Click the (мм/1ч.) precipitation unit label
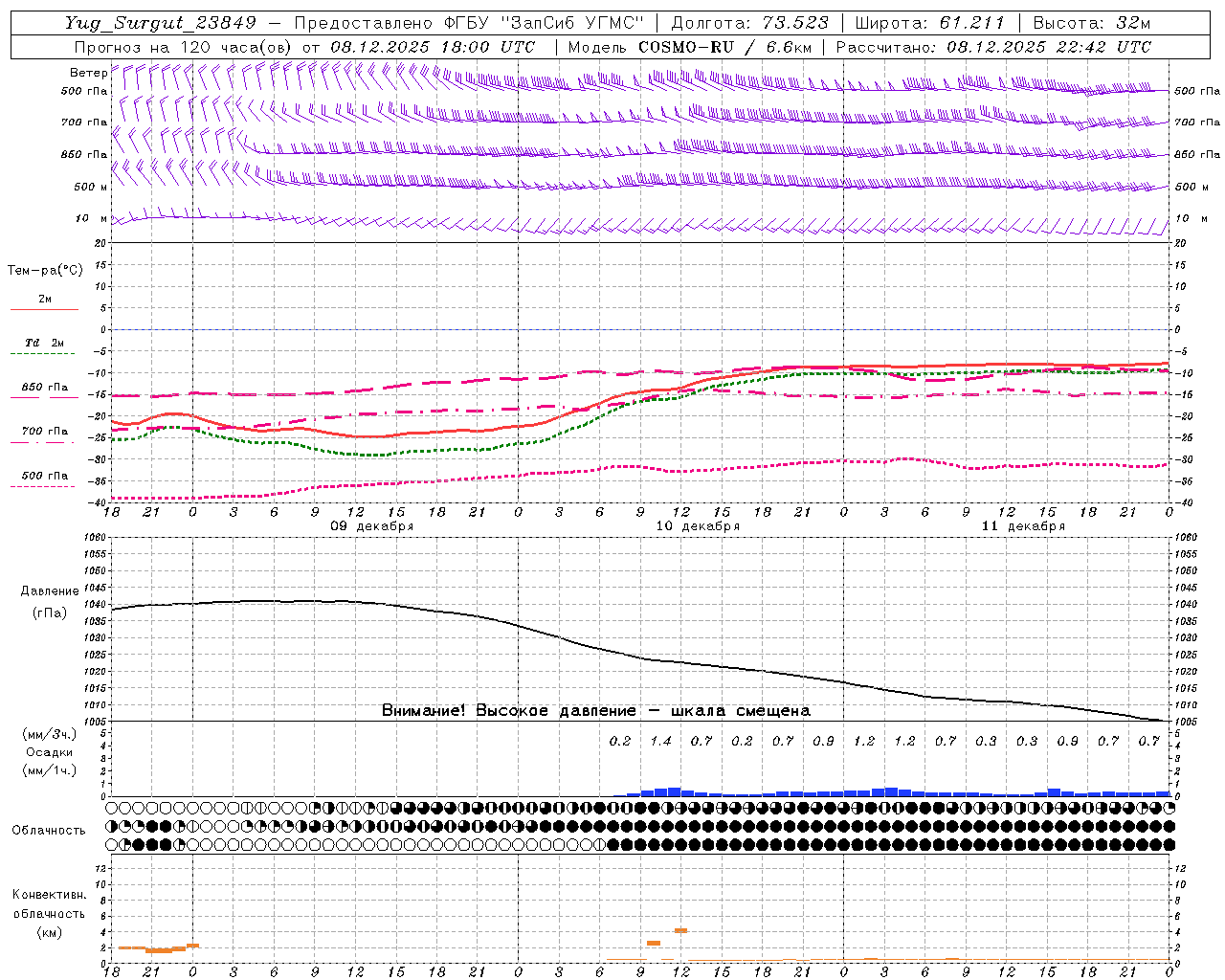The height and width of the screenshot is (980, 1225). coord(49,770)
